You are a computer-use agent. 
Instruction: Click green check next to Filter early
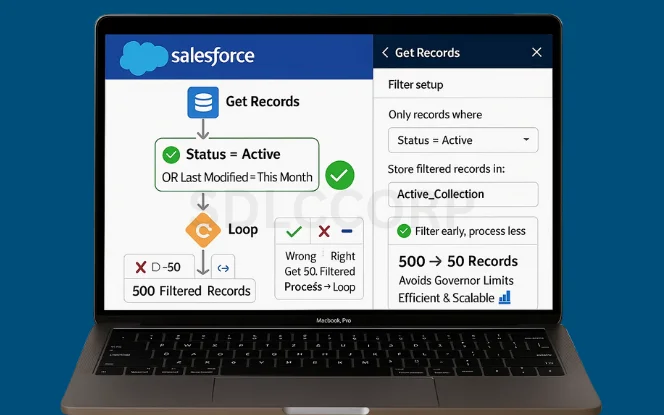click(404, 231)
